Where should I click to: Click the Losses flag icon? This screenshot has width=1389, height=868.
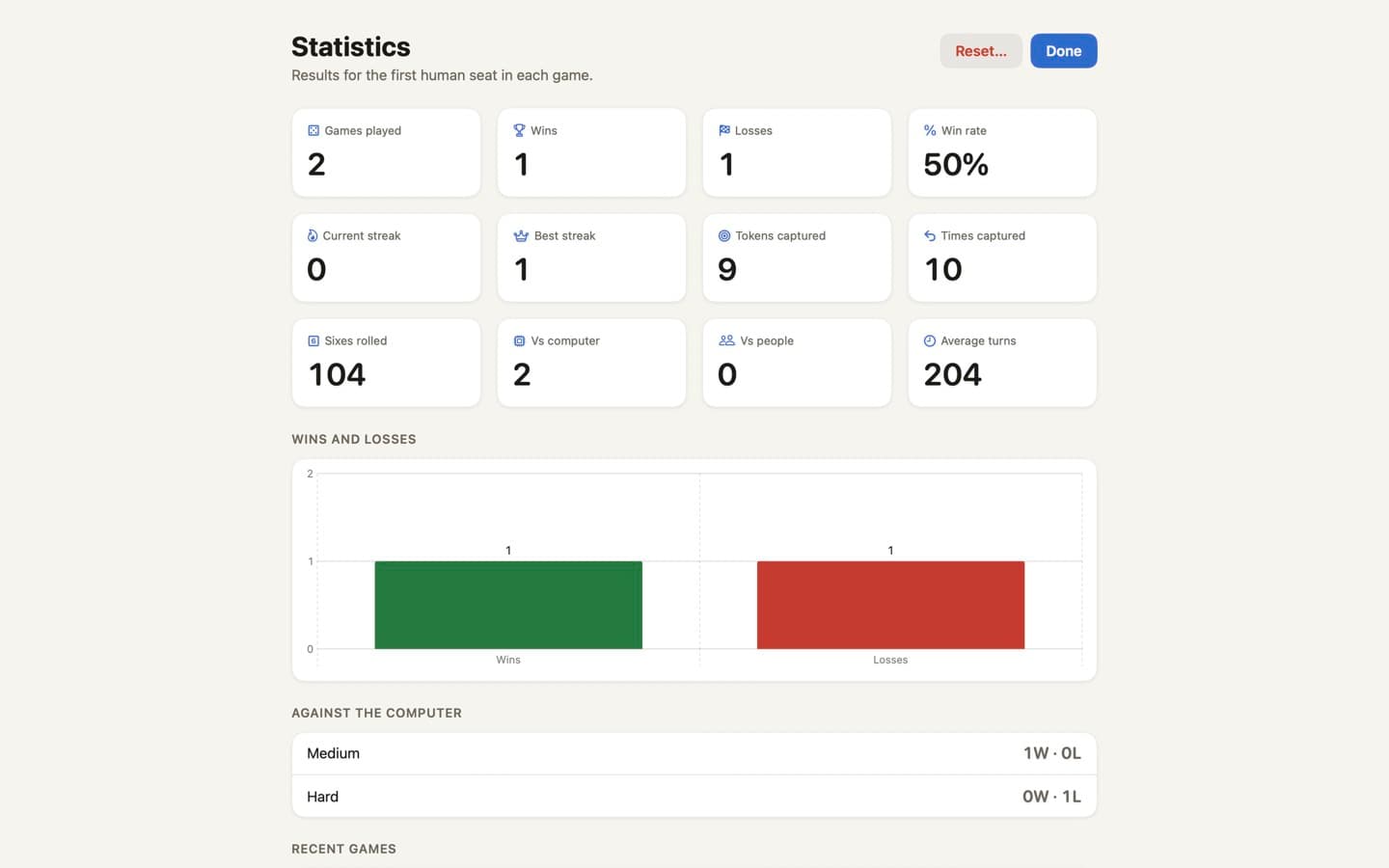[724, 130]
